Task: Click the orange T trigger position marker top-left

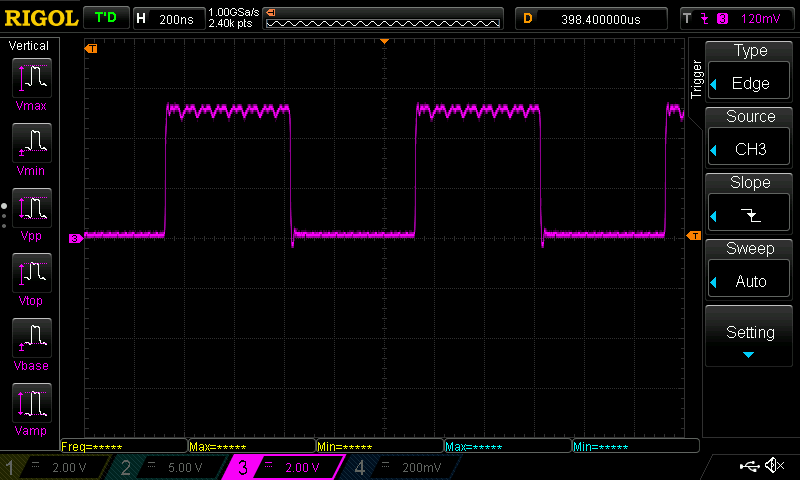Action: pos(91,48)
